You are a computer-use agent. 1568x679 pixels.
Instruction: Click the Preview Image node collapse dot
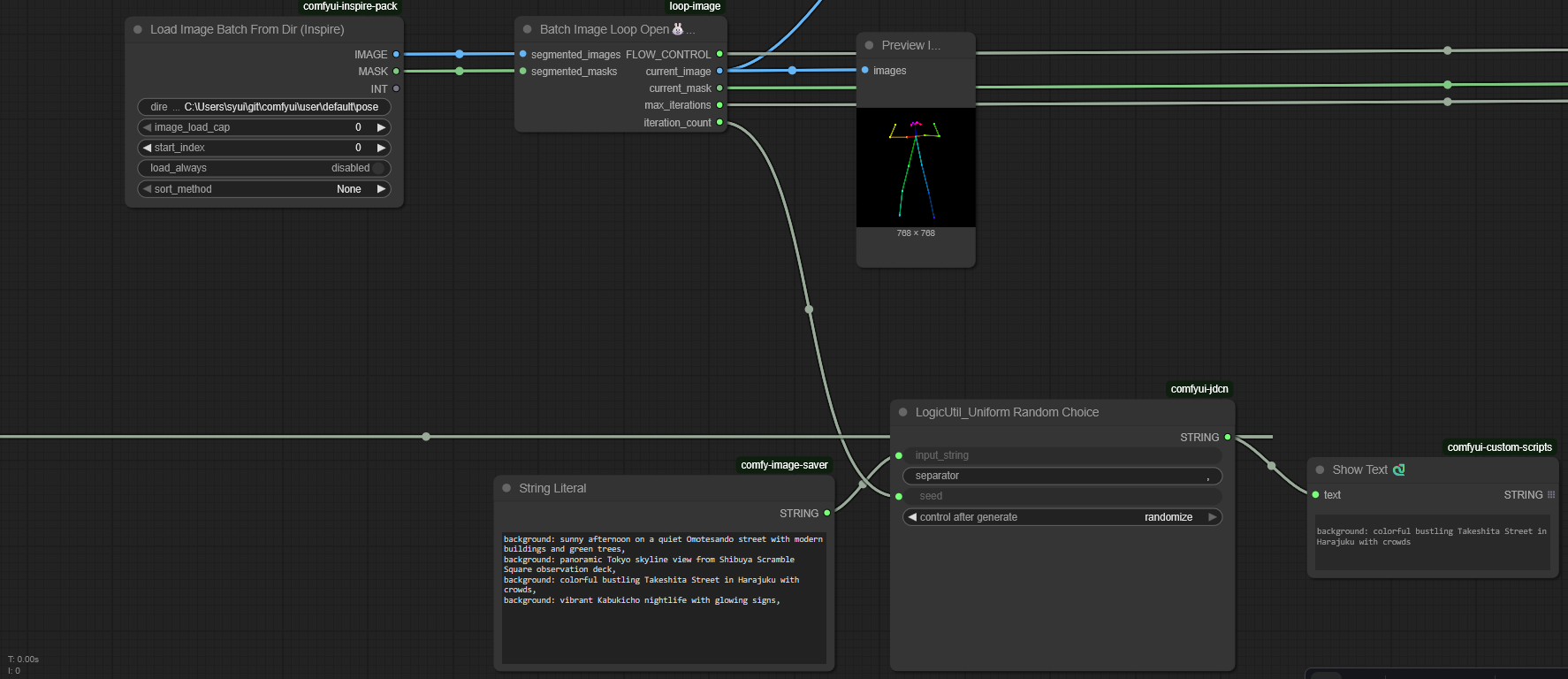870,45
